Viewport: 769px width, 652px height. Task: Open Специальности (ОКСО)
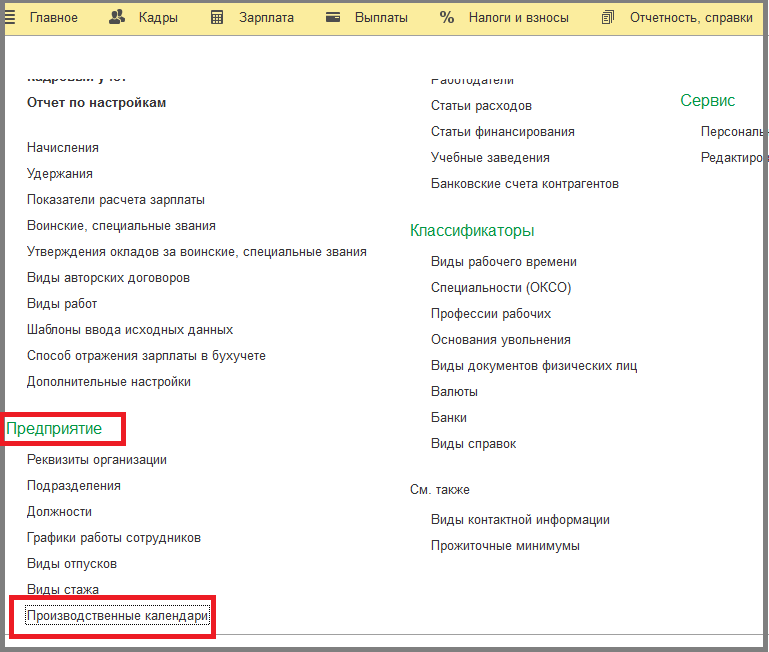[501, 288]
